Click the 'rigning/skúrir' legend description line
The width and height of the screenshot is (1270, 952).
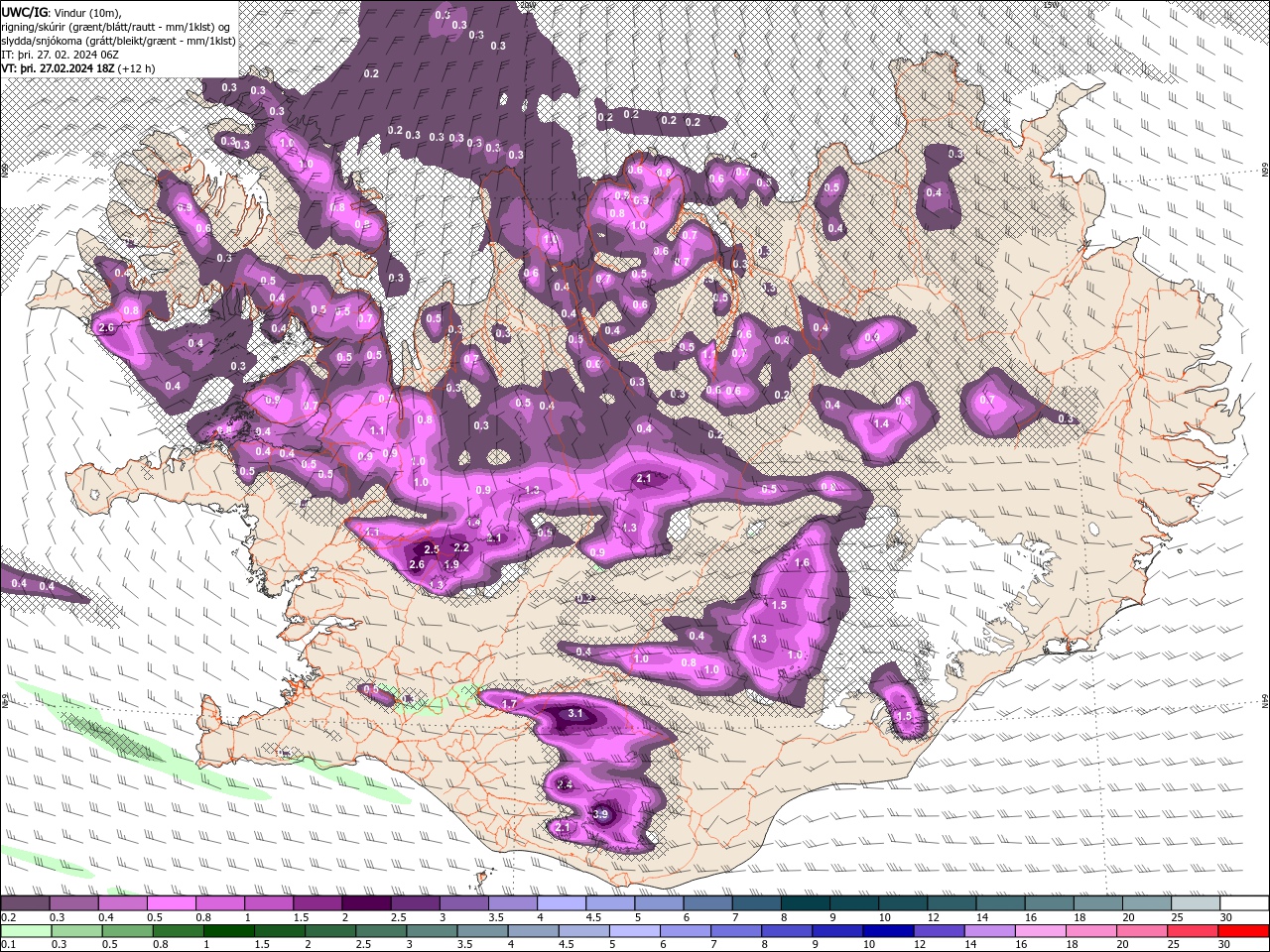[x=116, y=27]
